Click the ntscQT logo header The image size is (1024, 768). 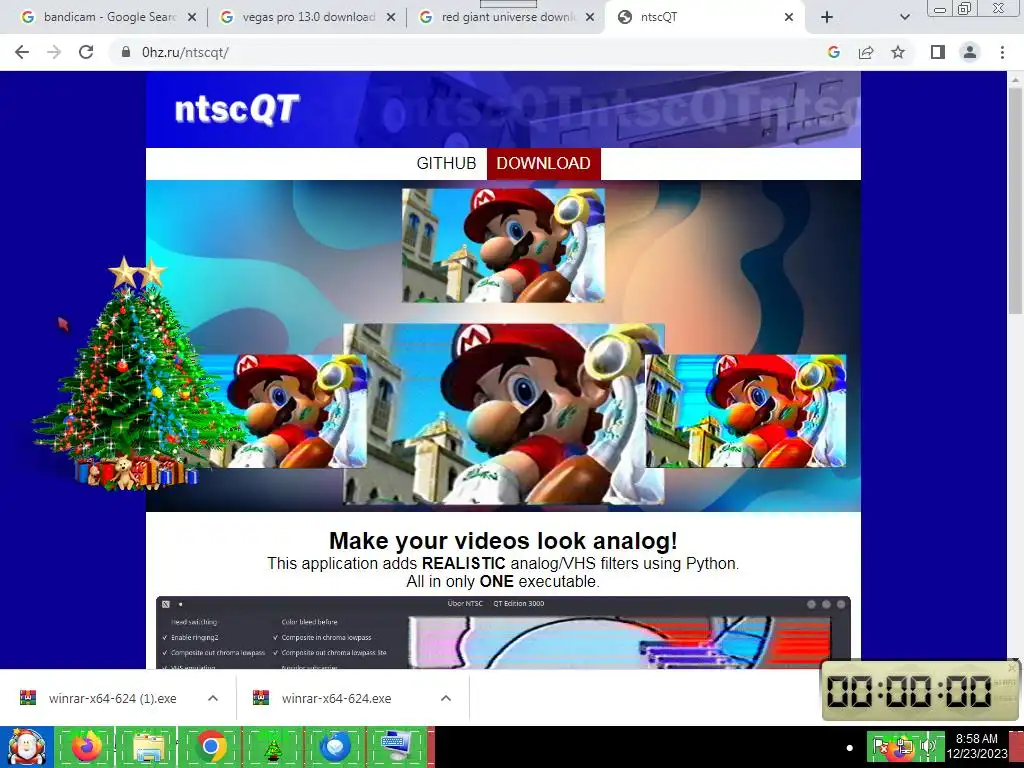pos(236,108)
